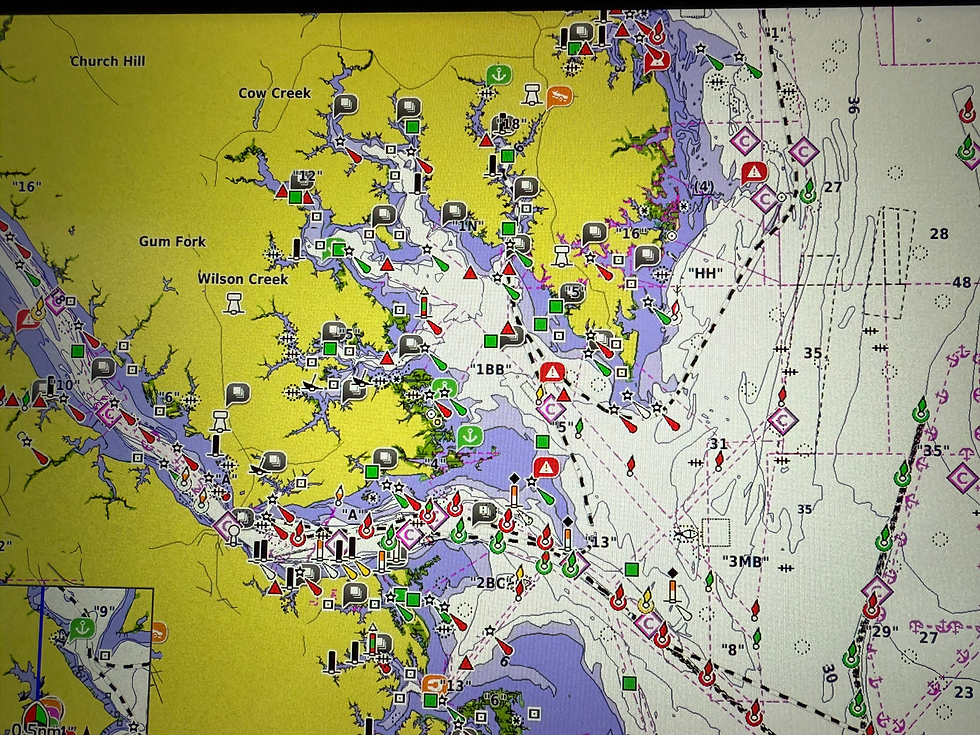
Task: Select the "Gum Fork" place label
Action: (172, 241)
